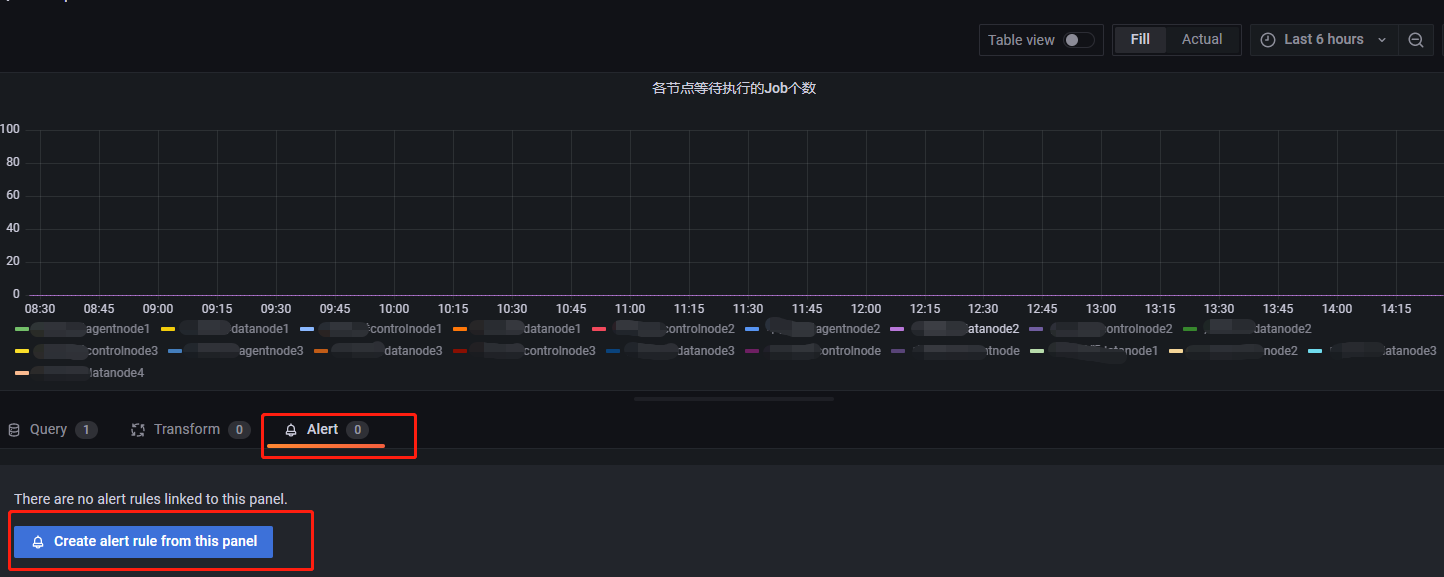Click the green agentnode1 legend color swatch
The image size is (1444, 577).
coord(22,329)
